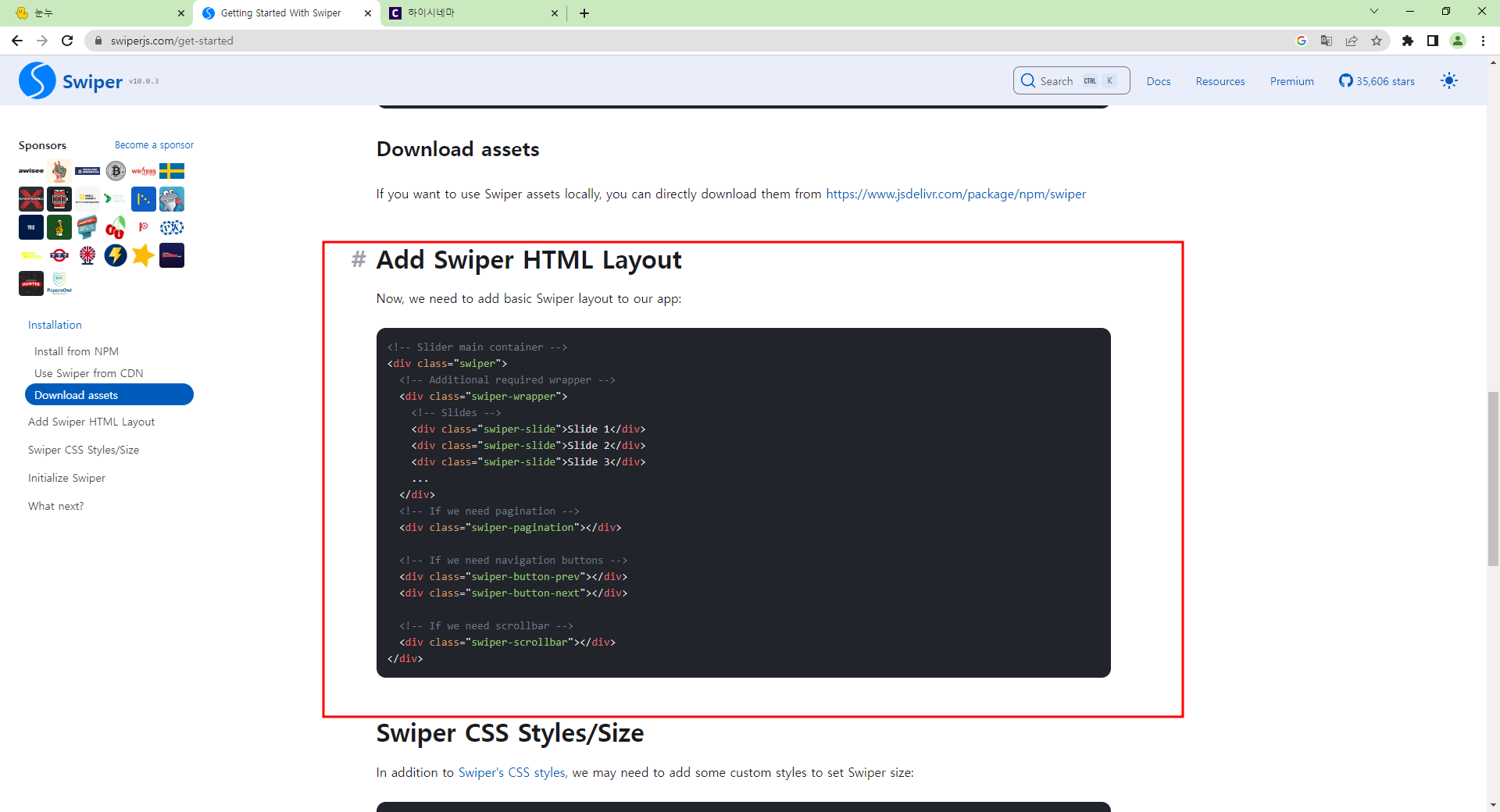The width and height of the screenshot is (1500, 812).
Task: Click the Swiper logo icon
Action: [37, 80]
